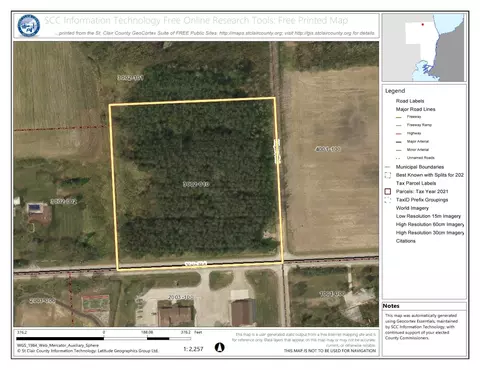Click 'Freeway Ramp' legend label
The width and height of the screenshot is (480, 370).
pyautogui.click(x=419, y=125)
